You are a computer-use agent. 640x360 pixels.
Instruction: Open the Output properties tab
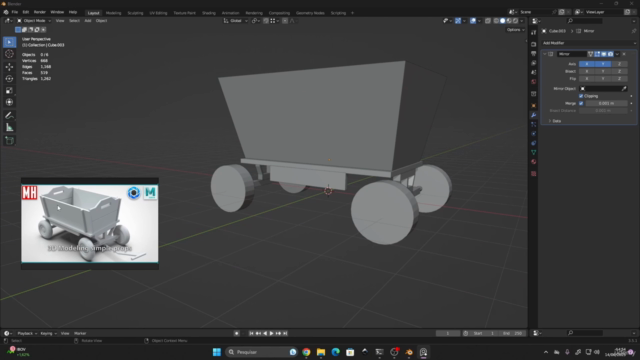(x=533, y=53)
